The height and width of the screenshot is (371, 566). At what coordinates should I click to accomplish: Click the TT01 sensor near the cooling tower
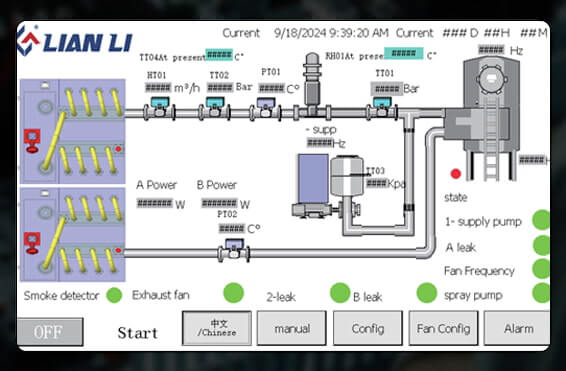click(x=382, y=108)
